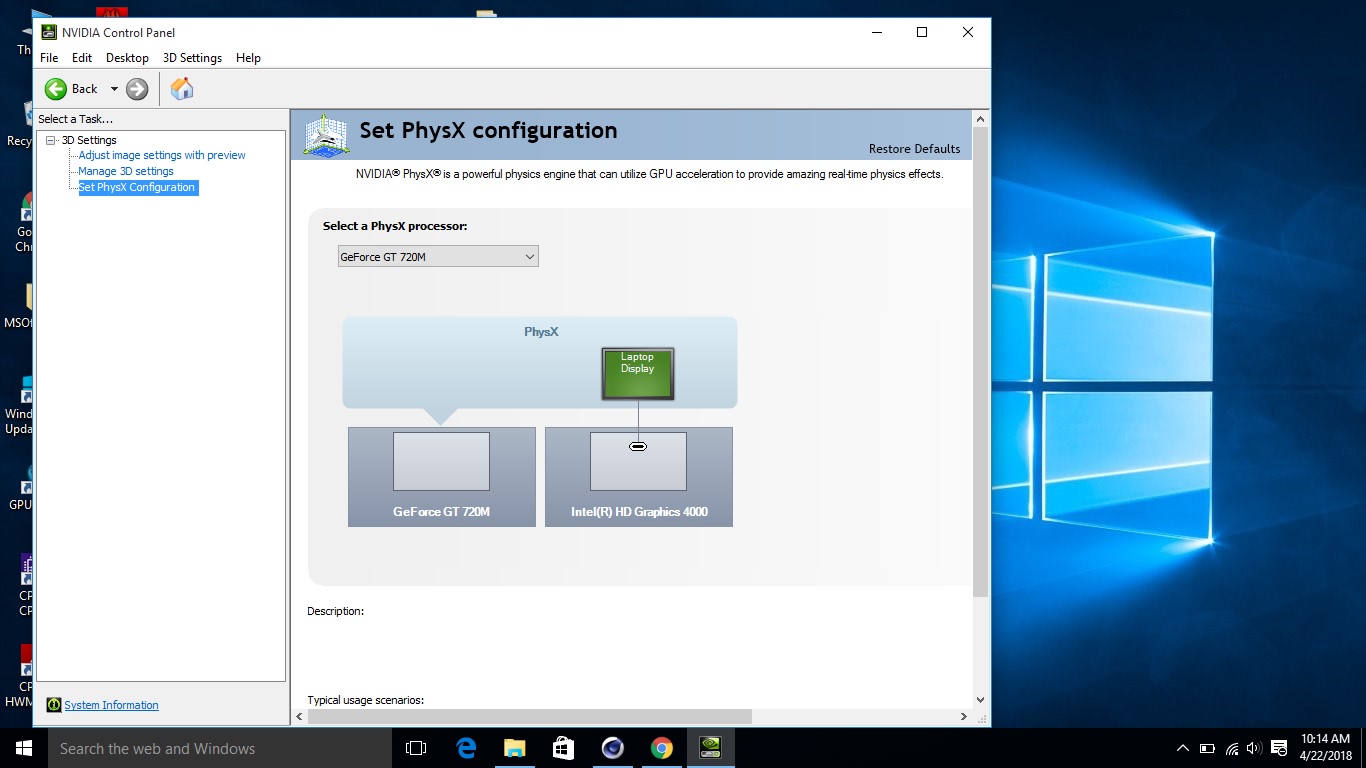Click the System Information icon
This screenshot has height=768, width=1366.
tap(54, 705)
